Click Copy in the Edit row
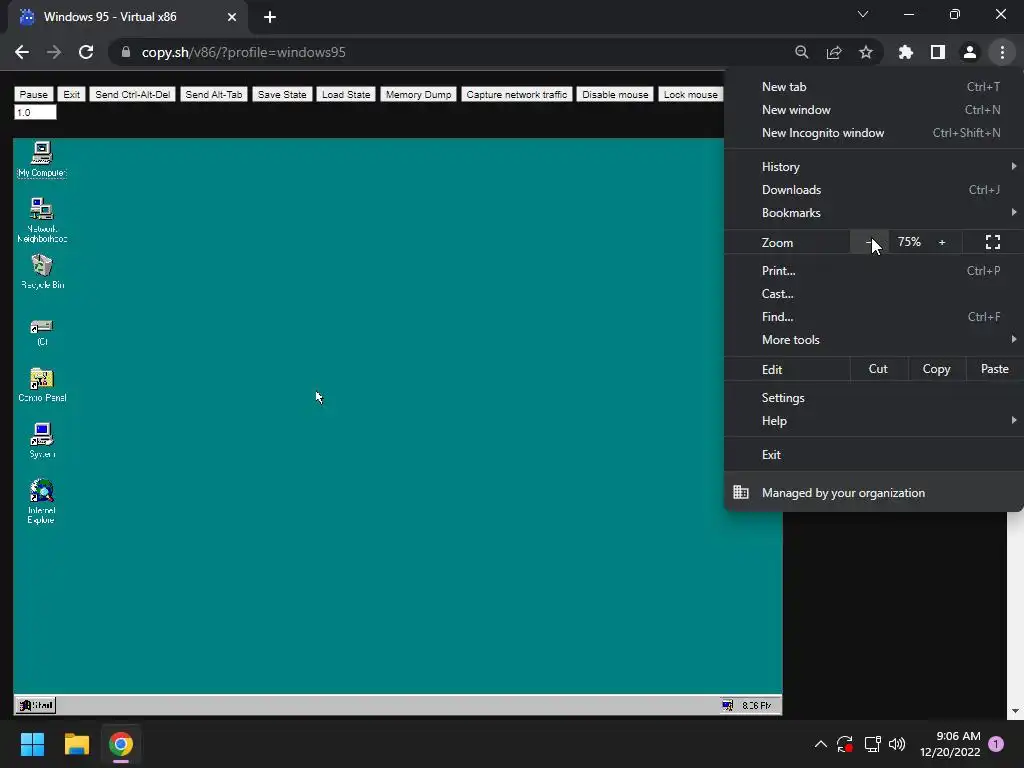The width and height of the screenshot is (1024, 768). (936, 369)
